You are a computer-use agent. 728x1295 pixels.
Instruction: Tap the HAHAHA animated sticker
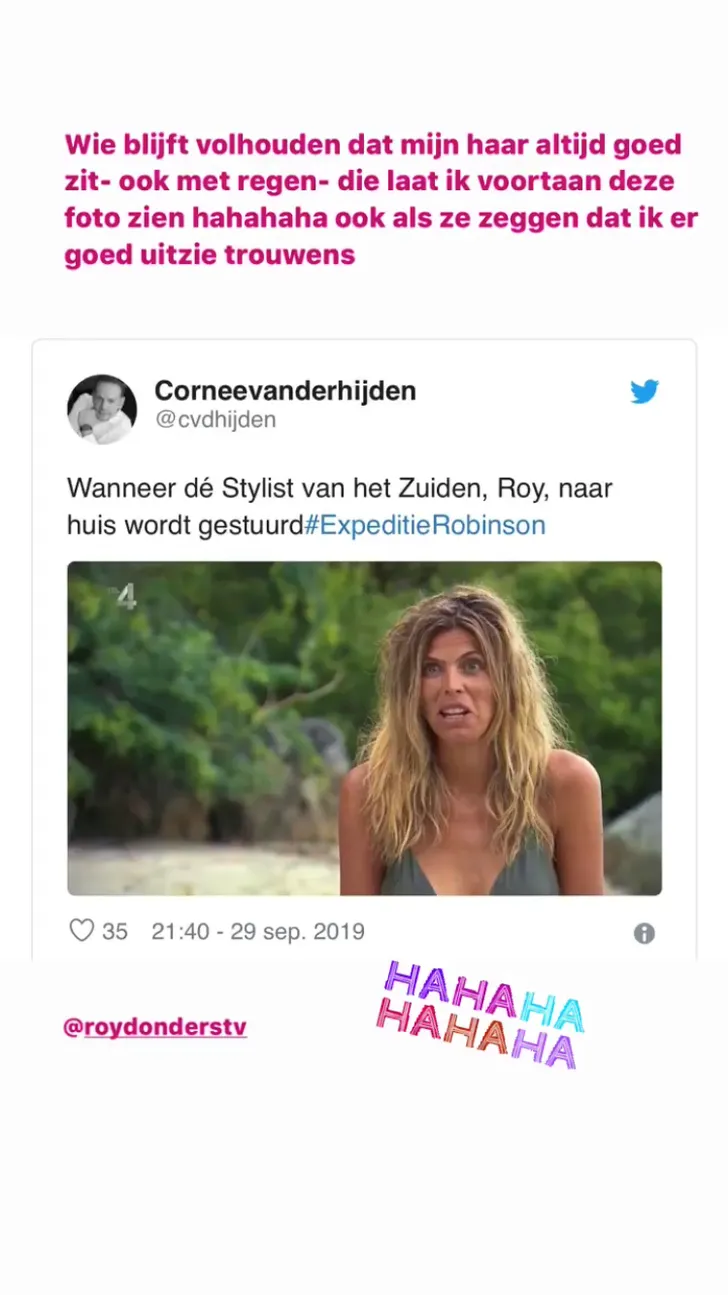click(x=480, y=1014)
